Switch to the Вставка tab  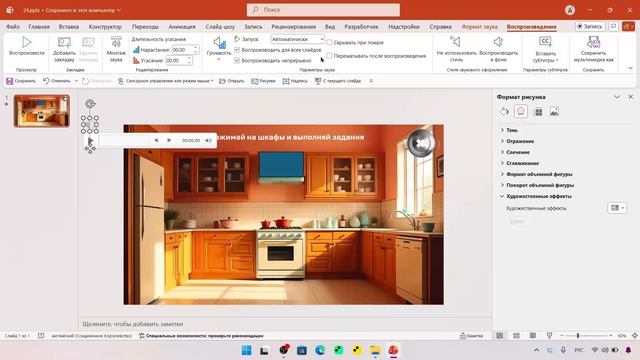[69, 27]
